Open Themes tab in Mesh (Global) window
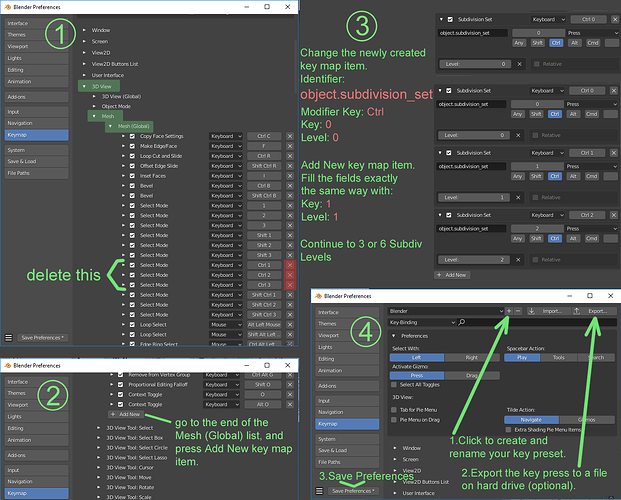621x500 pixels. coord(36,35)
